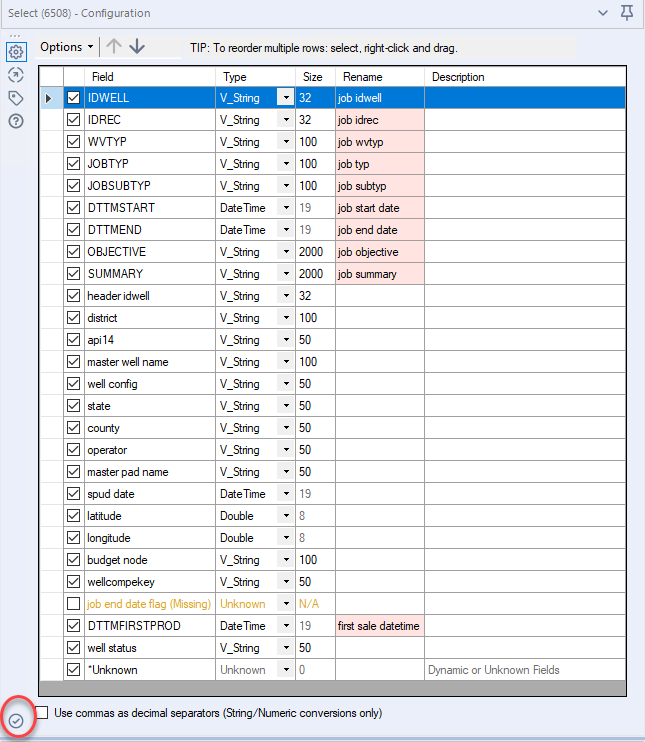Open type dropdown for spud date
The image size is (645, 742).
coord(286,494)
